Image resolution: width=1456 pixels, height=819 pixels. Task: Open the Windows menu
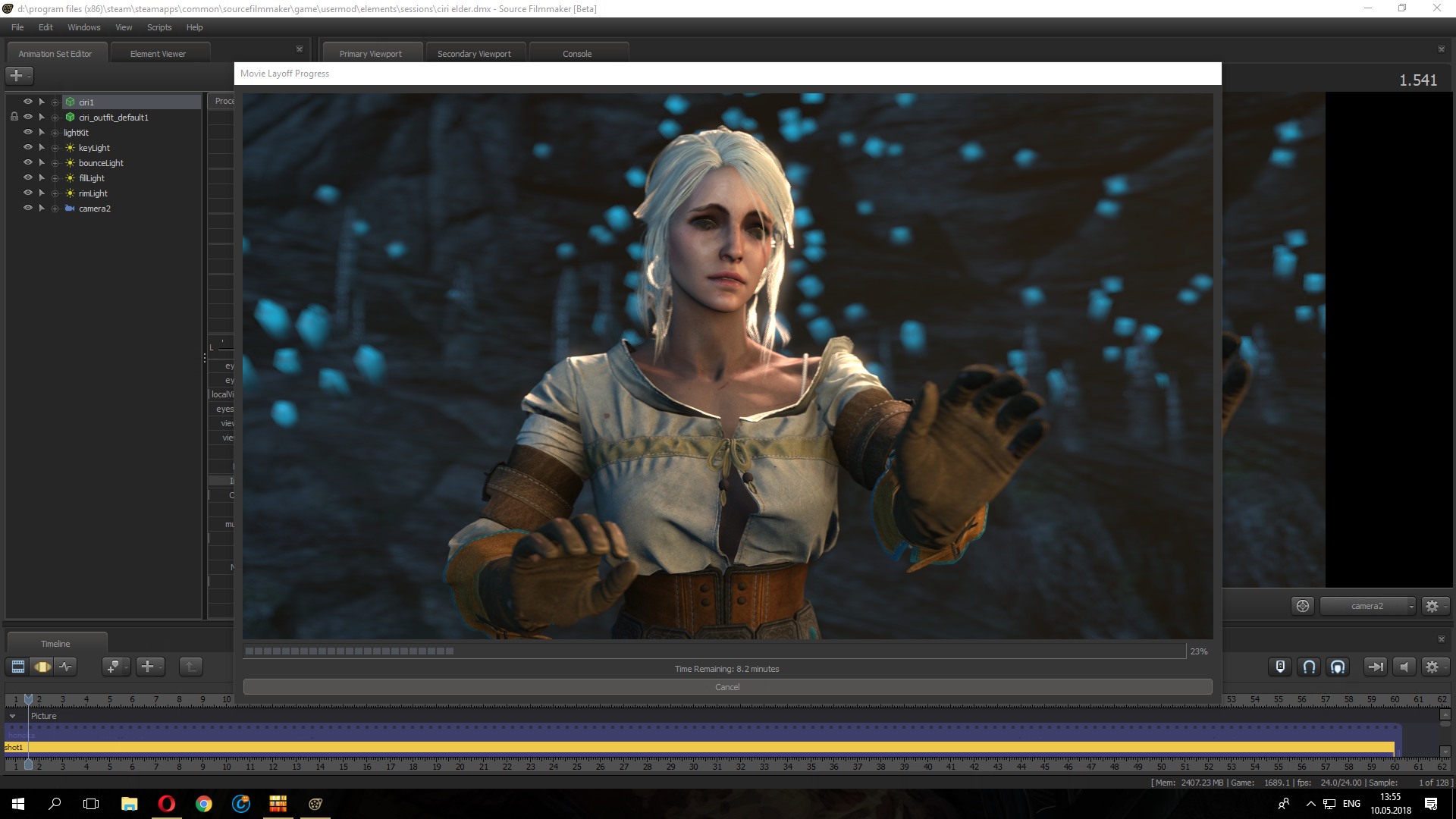pyautogui.click(x=83, y=27)
